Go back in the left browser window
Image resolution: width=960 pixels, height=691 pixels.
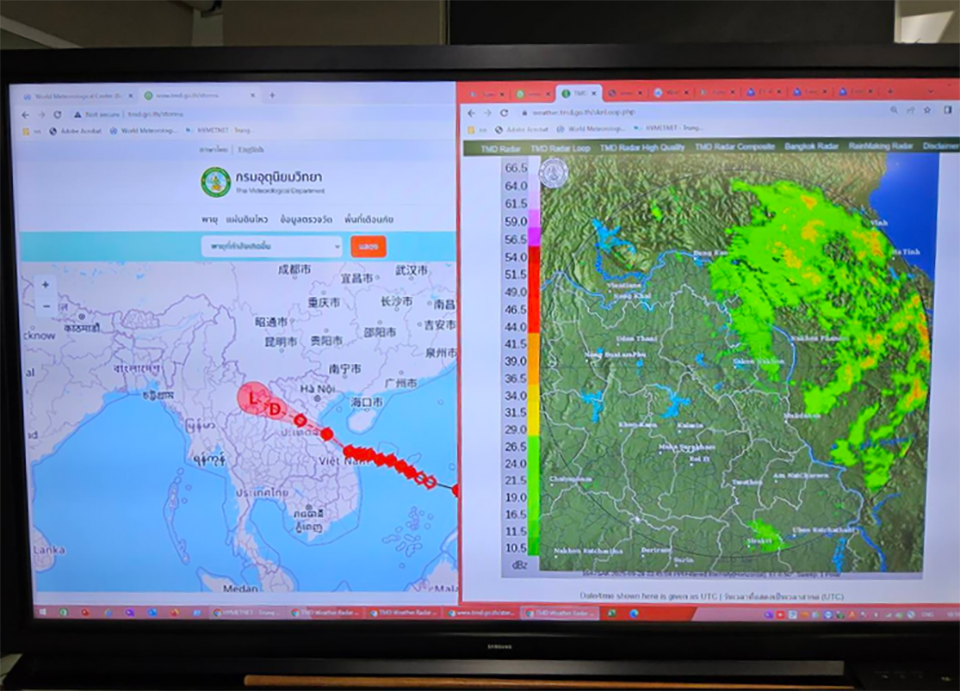[x=26, y=115]
